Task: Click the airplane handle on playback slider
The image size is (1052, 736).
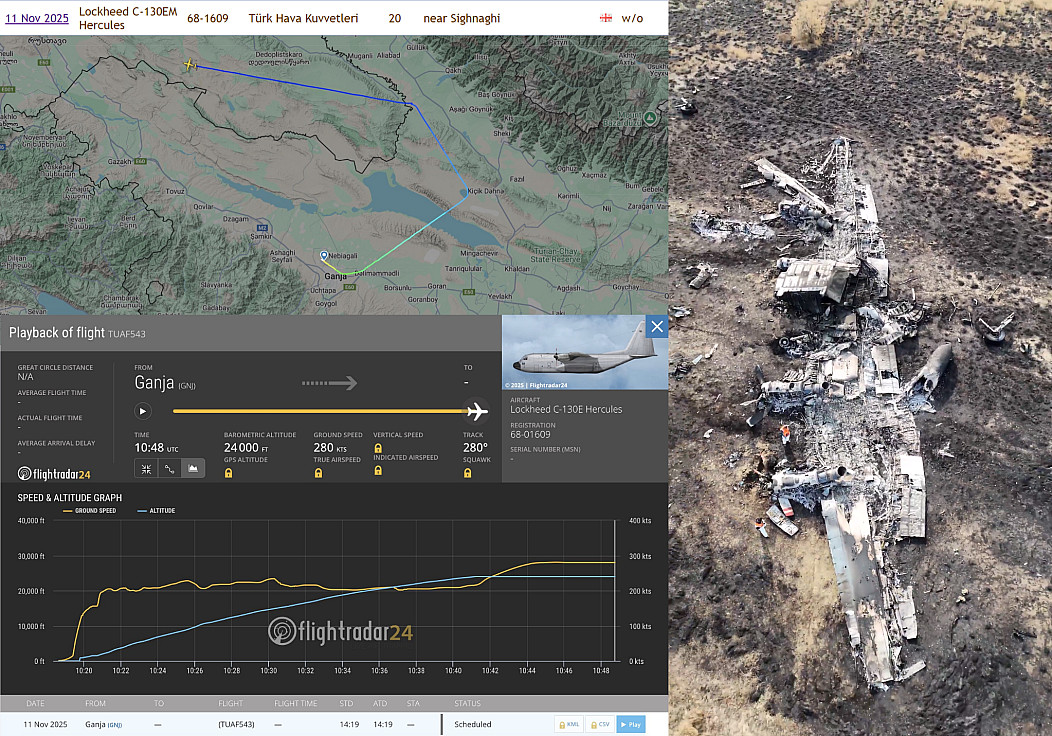Action: coord(477,411)
